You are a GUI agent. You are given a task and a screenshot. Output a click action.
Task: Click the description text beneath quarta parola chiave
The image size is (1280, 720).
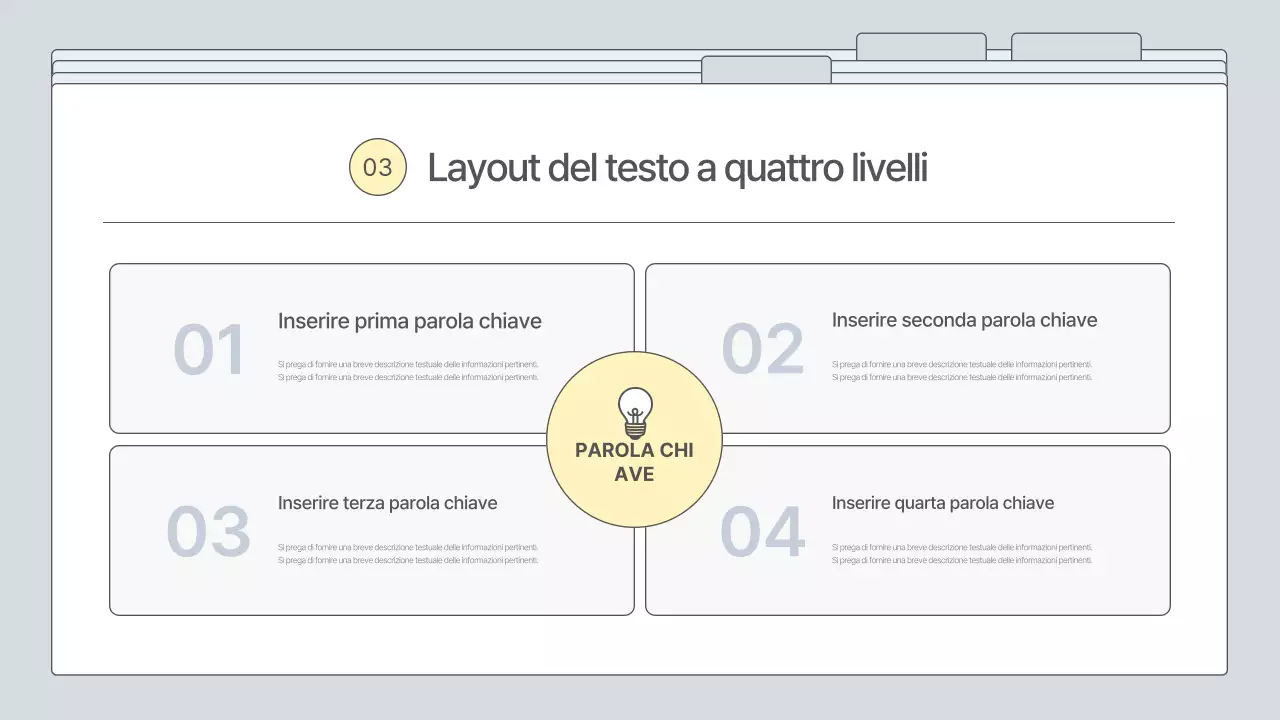tap(963, 553)
